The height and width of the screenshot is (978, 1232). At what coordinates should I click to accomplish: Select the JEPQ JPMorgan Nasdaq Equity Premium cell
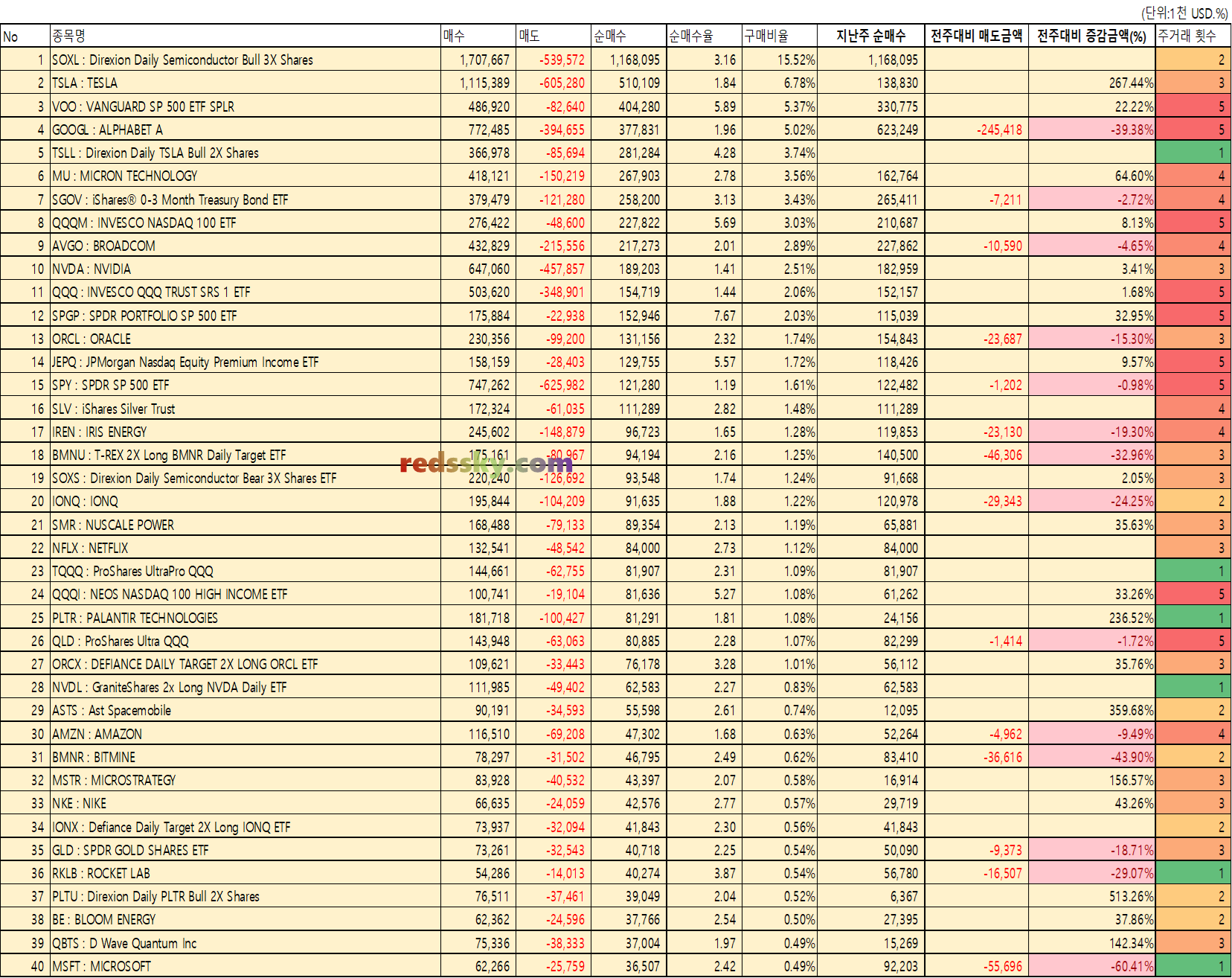pyautogui.click(x=246, y=362)
